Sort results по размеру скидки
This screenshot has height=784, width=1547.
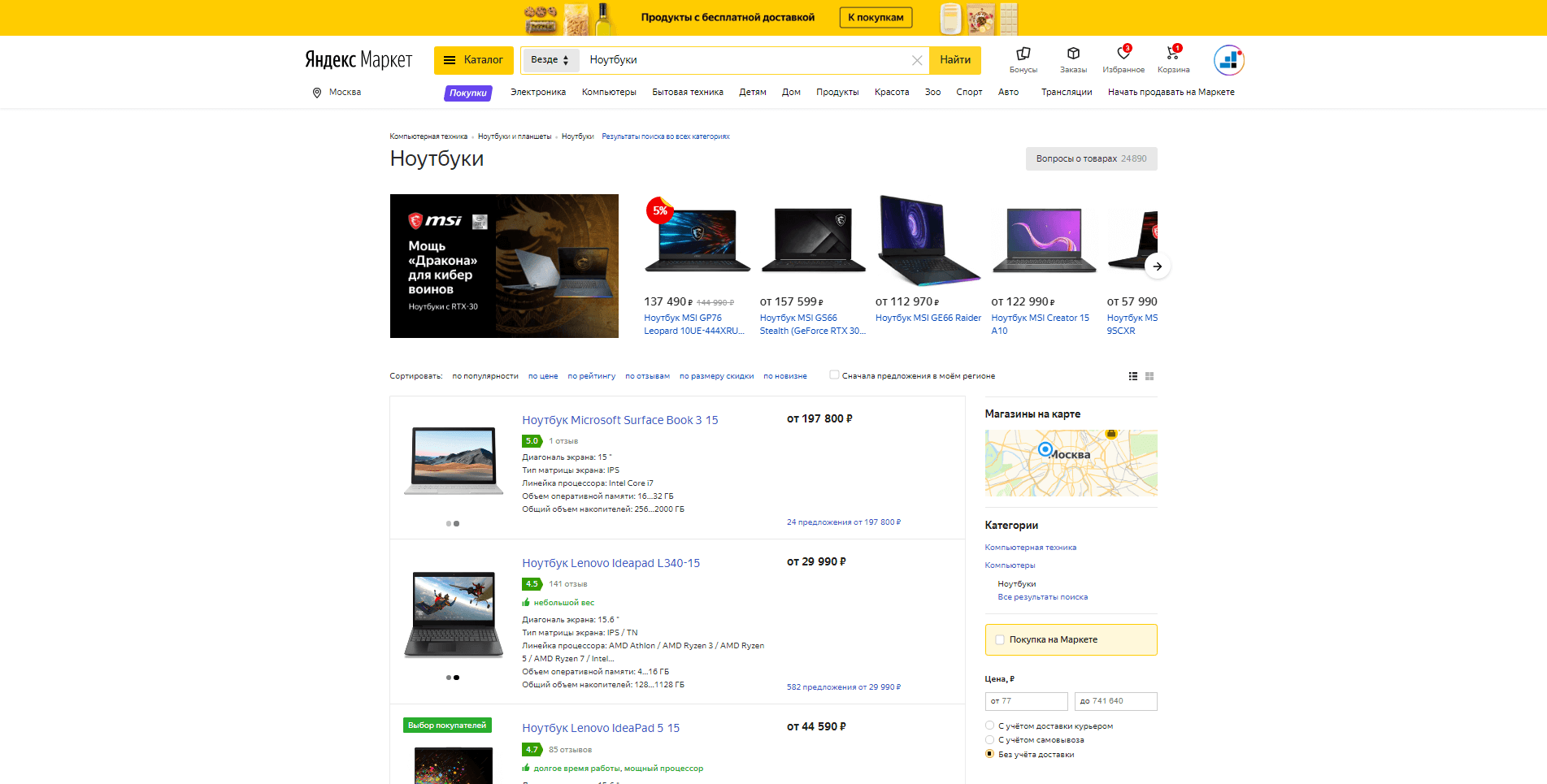717,376
